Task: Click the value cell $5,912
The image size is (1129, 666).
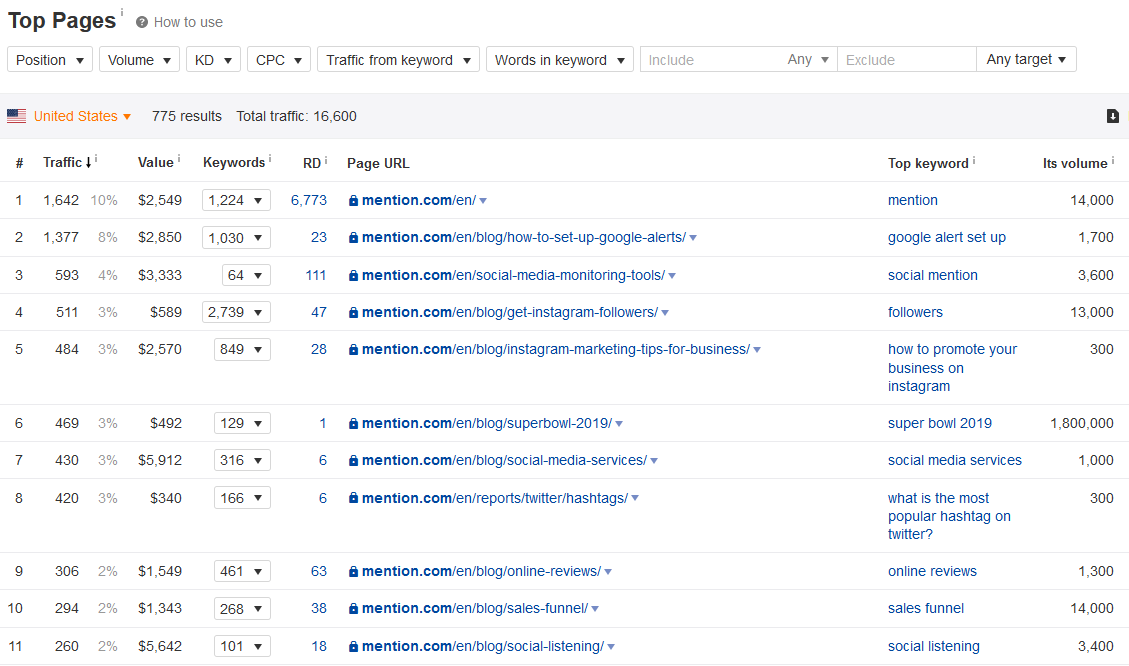Action: click(160, 460)
